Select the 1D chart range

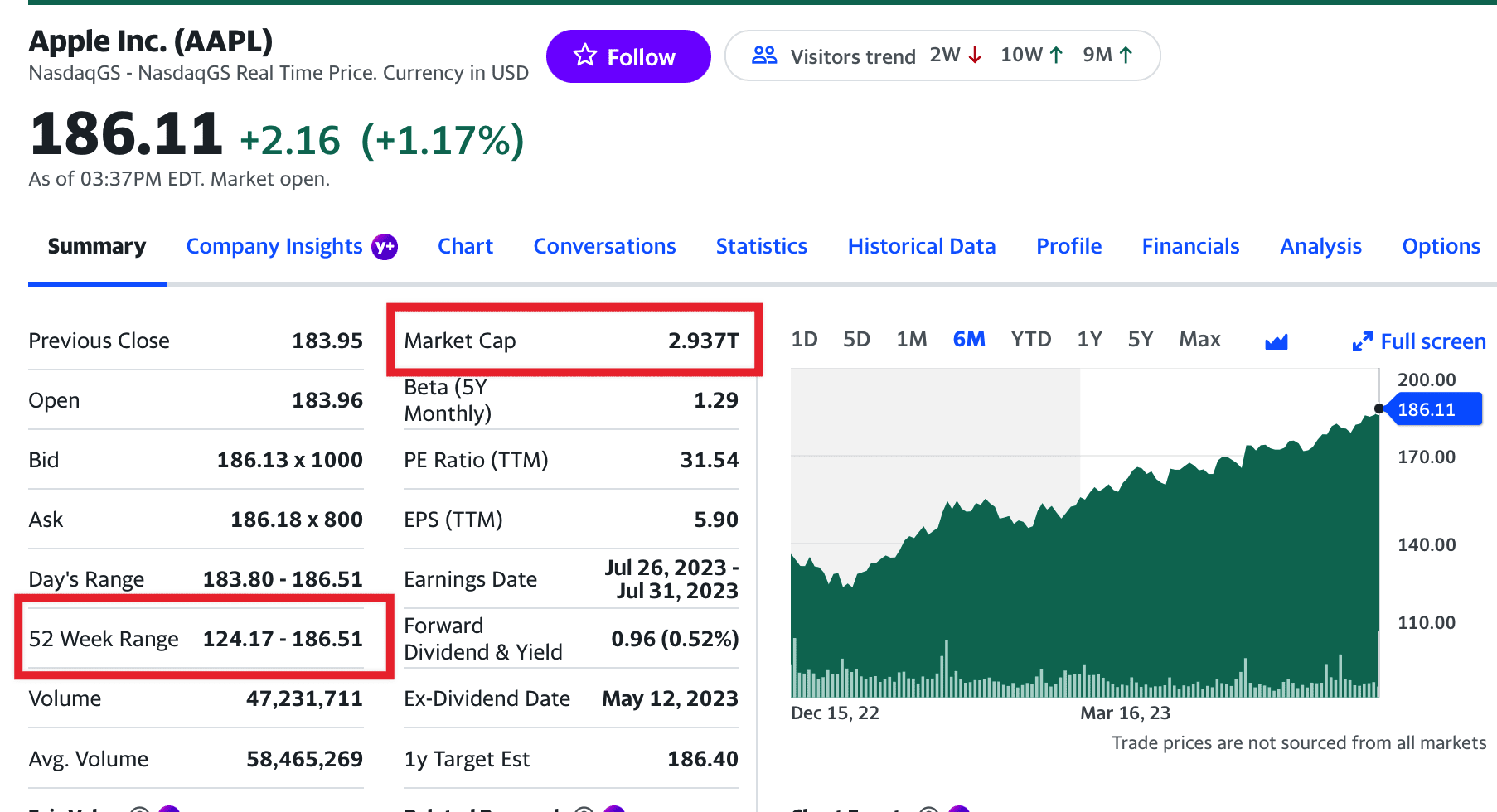(804, 340)
